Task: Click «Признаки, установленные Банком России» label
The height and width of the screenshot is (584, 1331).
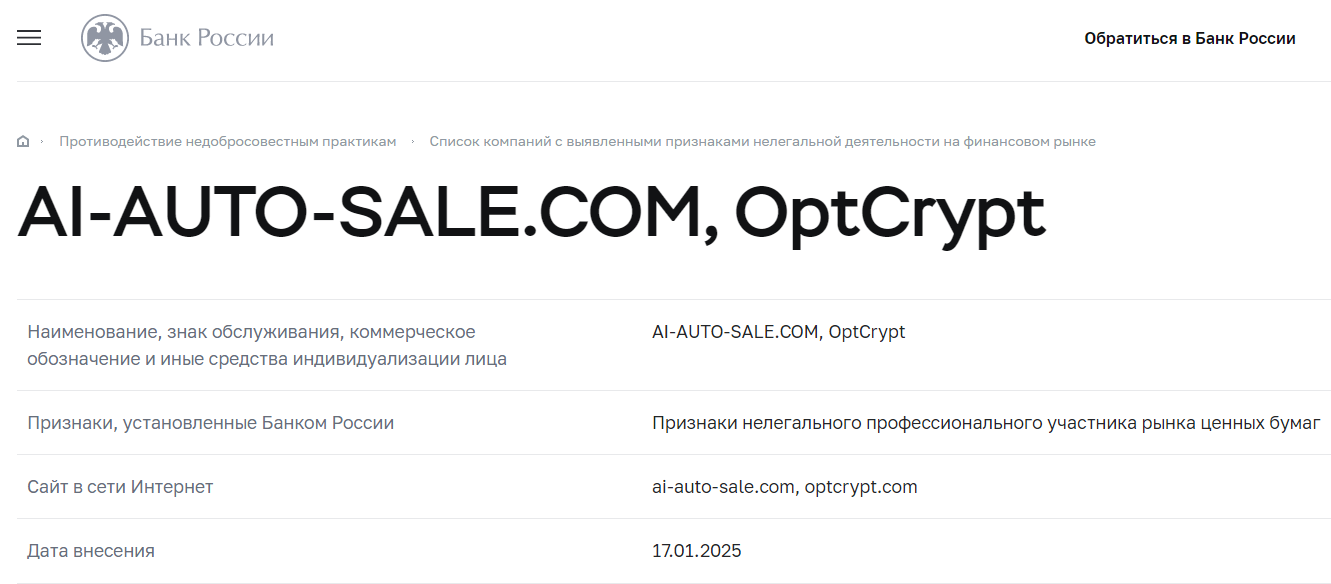Action: (x=210, y=423)
